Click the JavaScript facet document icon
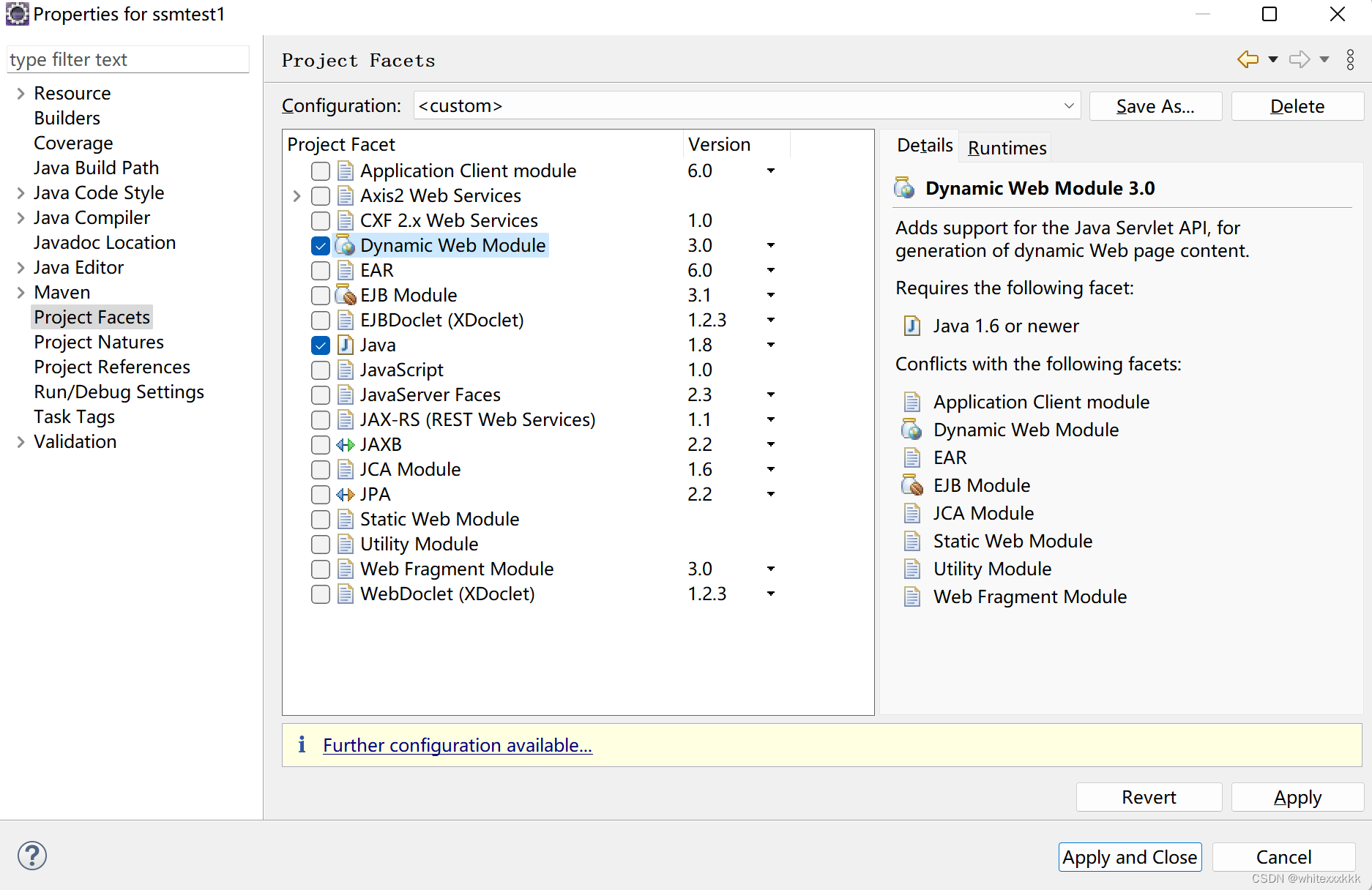Viewport: 1372px width, 890px height. [346, 370]
